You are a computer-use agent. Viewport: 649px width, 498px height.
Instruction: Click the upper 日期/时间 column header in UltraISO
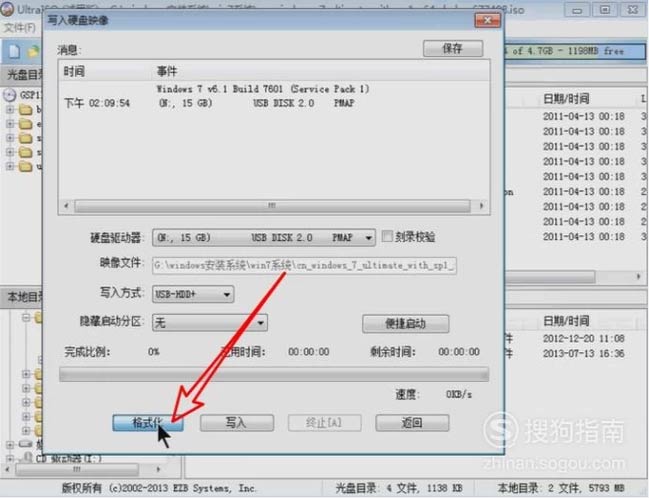(x=566, y=99)
